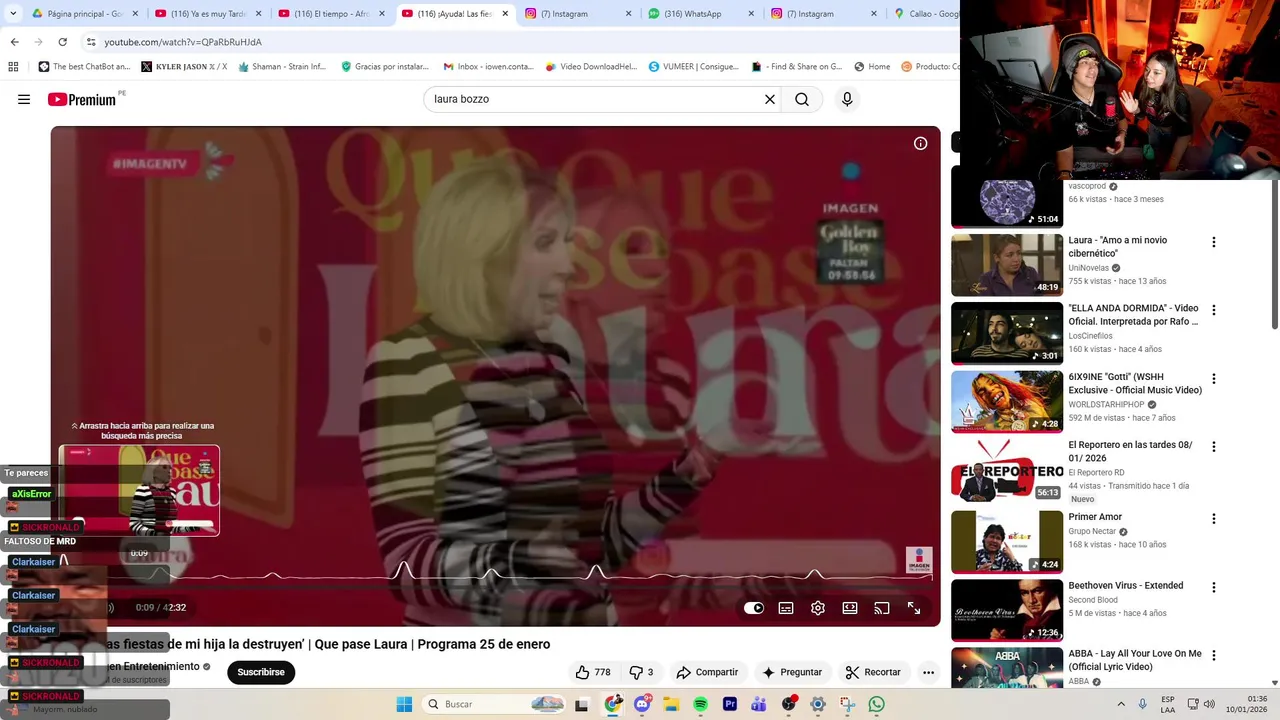Viewport: 1280px width, 720px height.
Task: Close the WhatsApp browser tab
Action: tap(751, 14)
